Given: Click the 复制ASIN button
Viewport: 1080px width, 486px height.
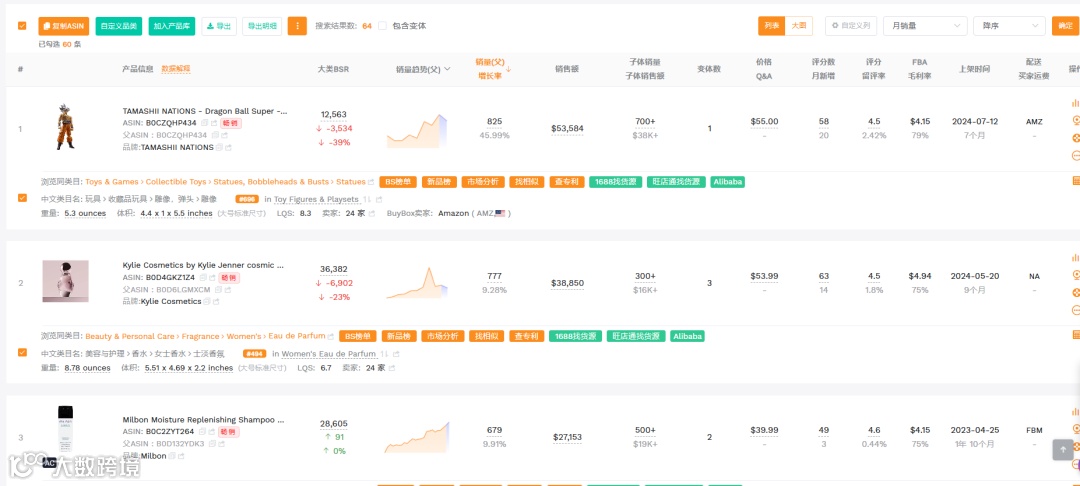Looking at the screenshot, I should pos(63,26).
